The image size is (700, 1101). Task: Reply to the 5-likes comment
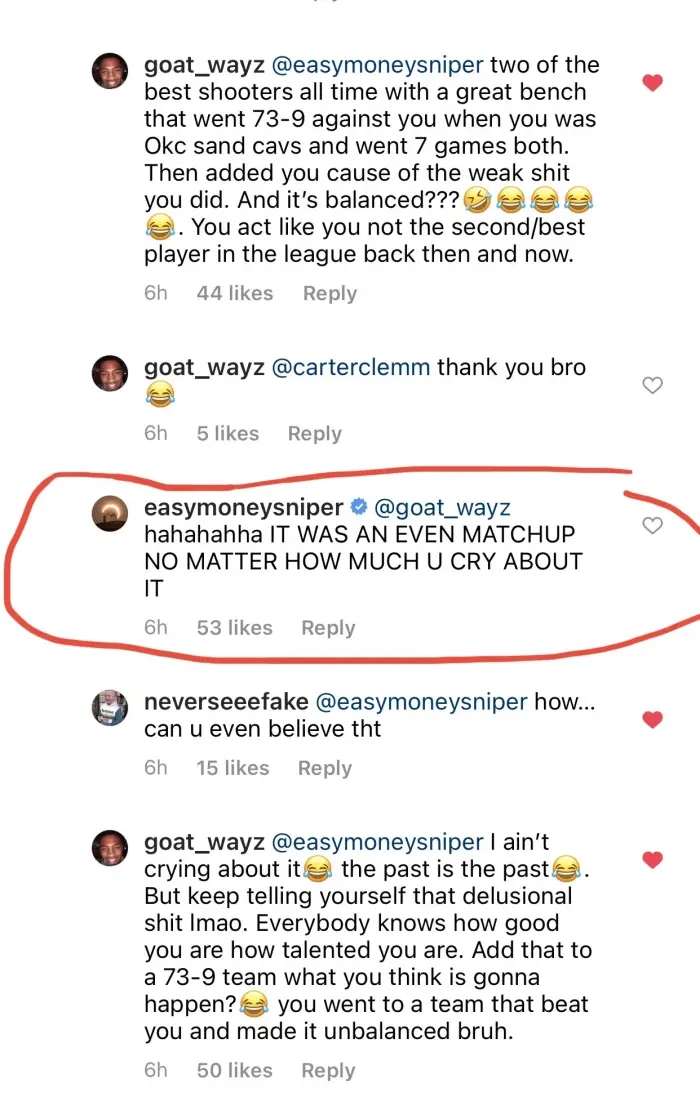[x=314, y=433]
